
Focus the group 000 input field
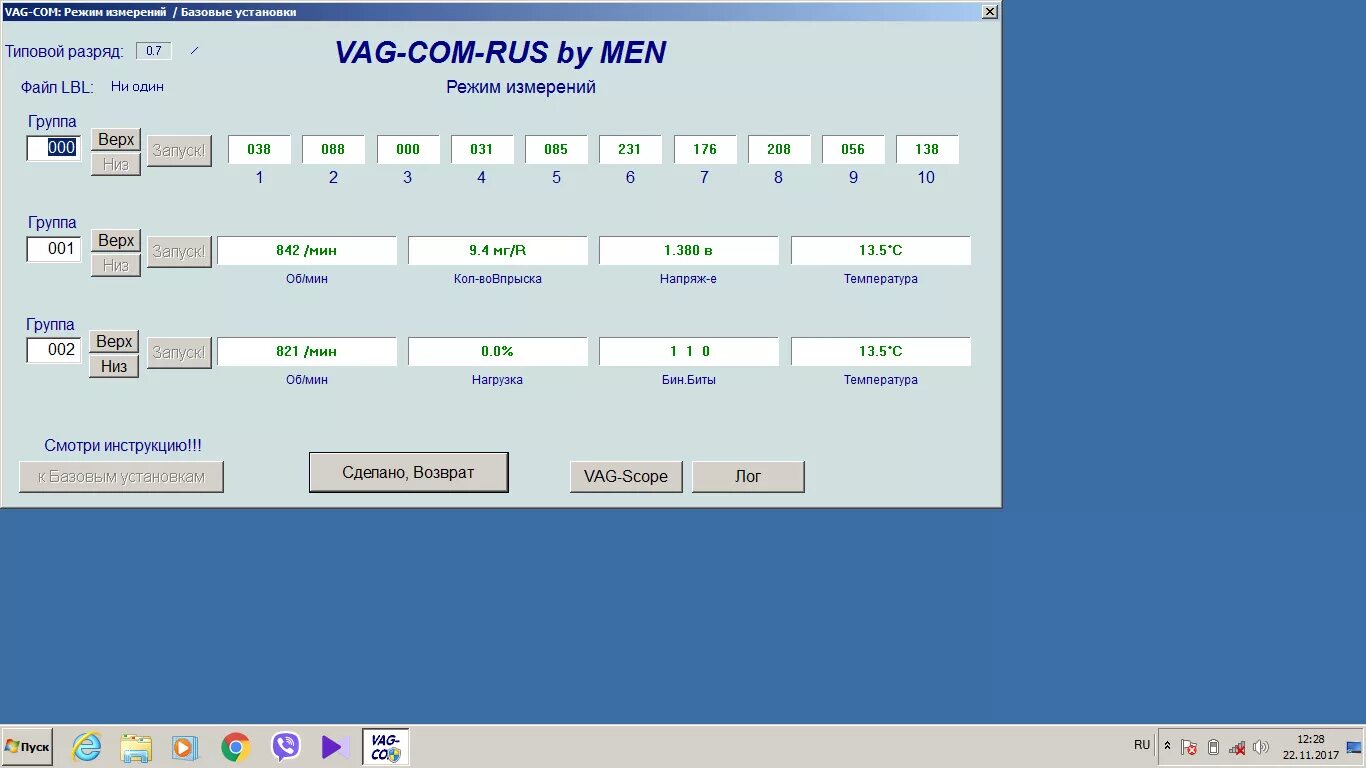click(x=54, y=148)
